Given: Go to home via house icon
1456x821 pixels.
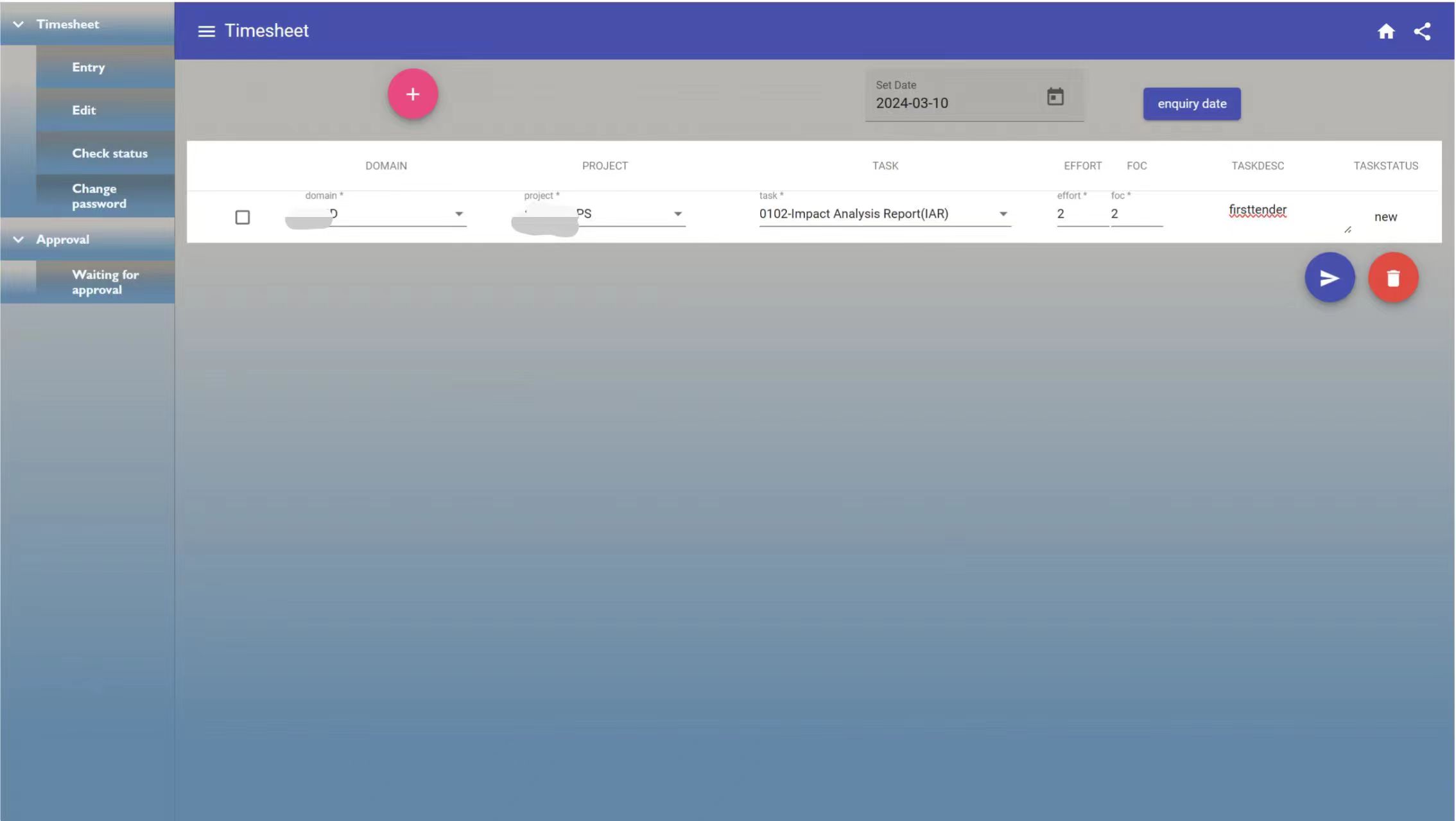Looking at the screenshot, I should coord(1386,31).
